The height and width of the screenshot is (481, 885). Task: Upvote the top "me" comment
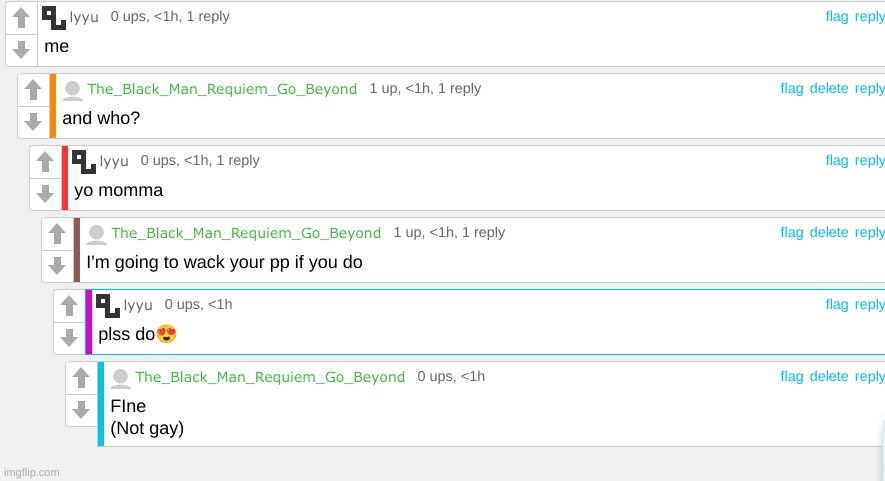pos(21,18)
